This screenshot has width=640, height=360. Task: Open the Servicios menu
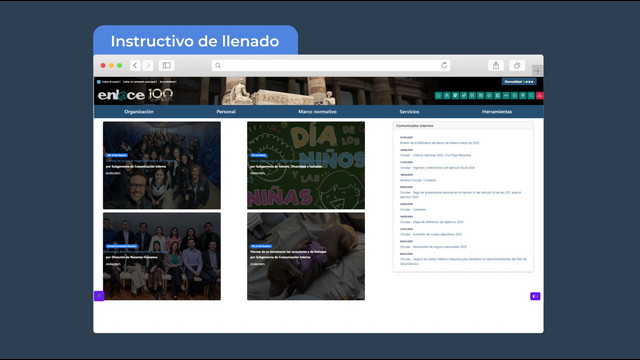coord(409,111)
